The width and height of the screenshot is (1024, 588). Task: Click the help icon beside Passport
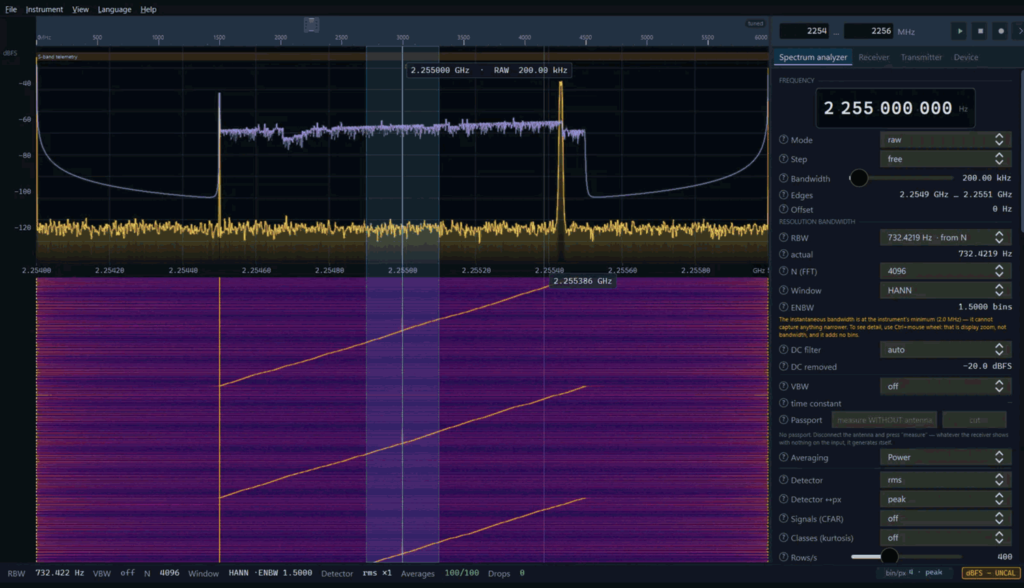coord(783,420)
